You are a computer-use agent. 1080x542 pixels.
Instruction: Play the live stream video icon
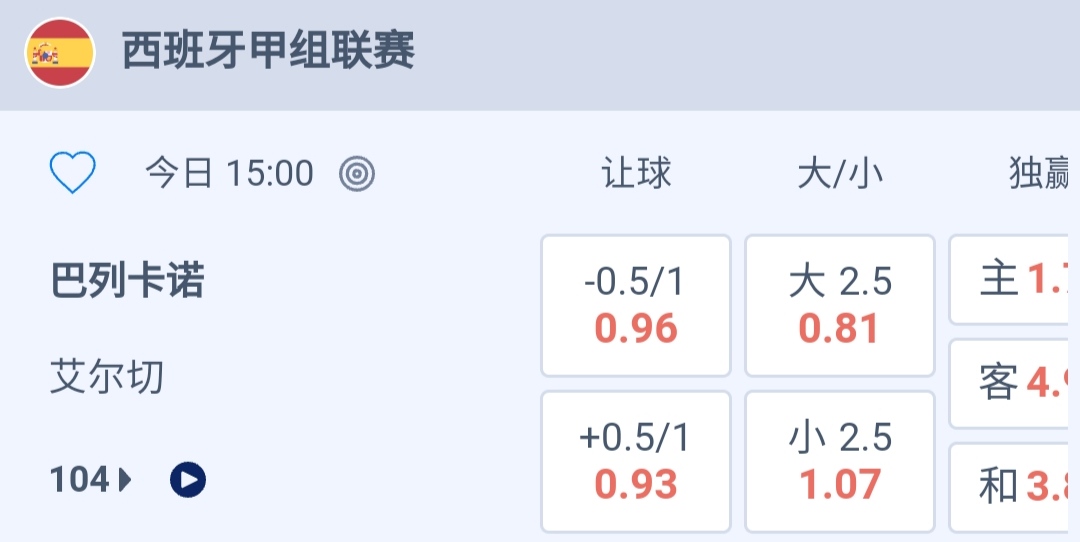[188, 481]
